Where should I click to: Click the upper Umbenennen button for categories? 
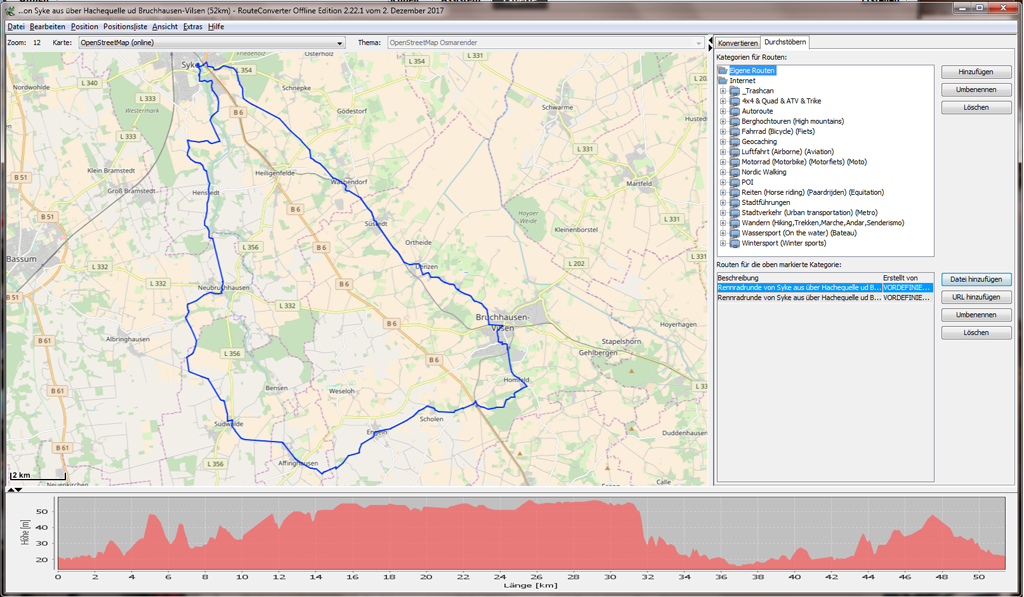point(976,89)
